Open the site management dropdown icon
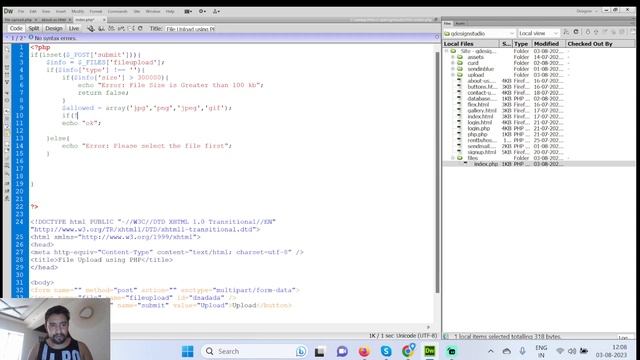Image resolution: width=640 pixels, height=360 pixels. coord(216,11)
